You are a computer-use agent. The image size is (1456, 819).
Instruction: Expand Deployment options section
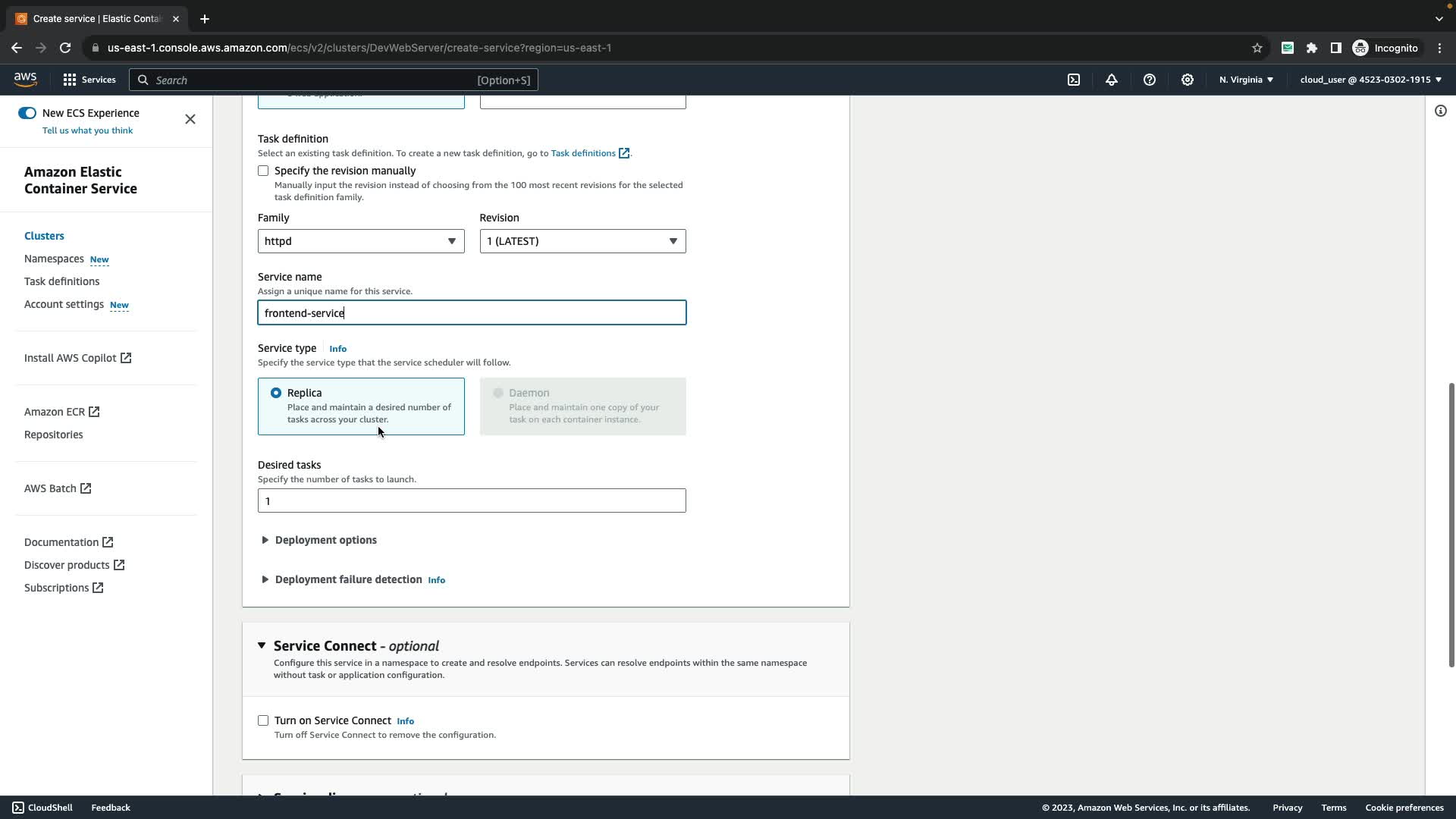pos(325,540)
